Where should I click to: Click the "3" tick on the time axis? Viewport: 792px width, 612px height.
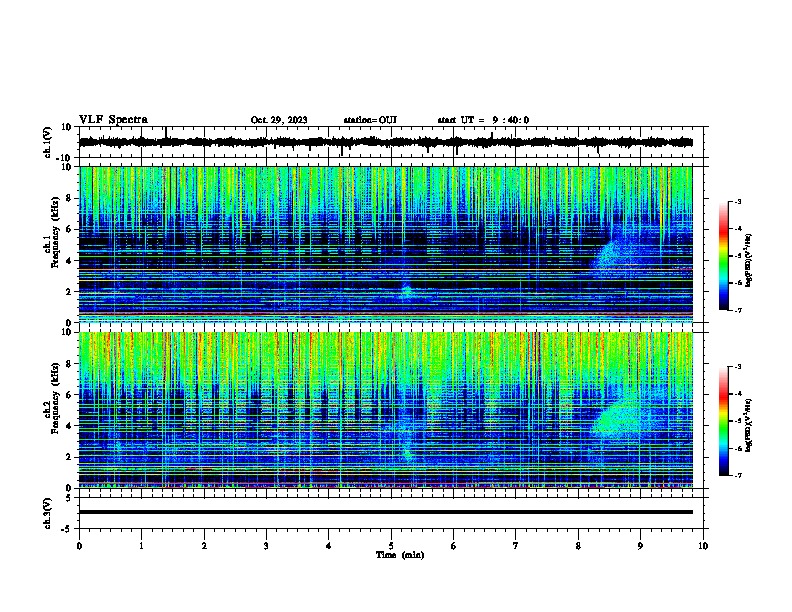(x=266, y=546)
